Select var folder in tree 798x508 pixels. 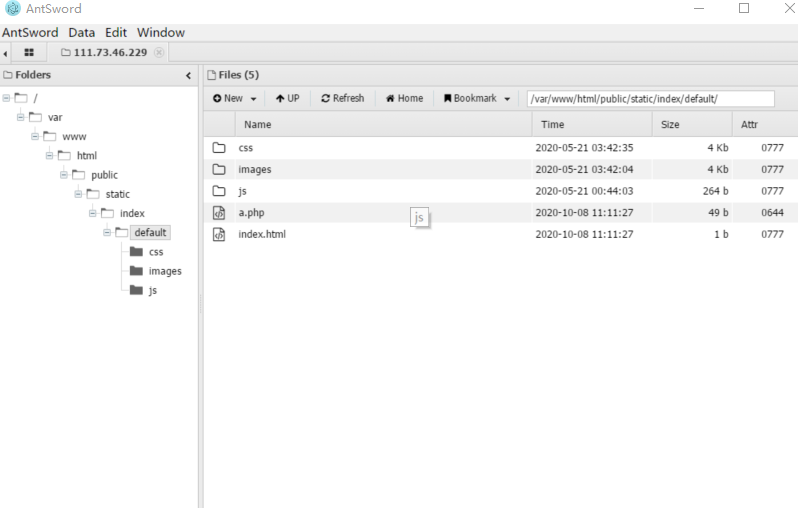pyautogui.click(x=55, y=118)
